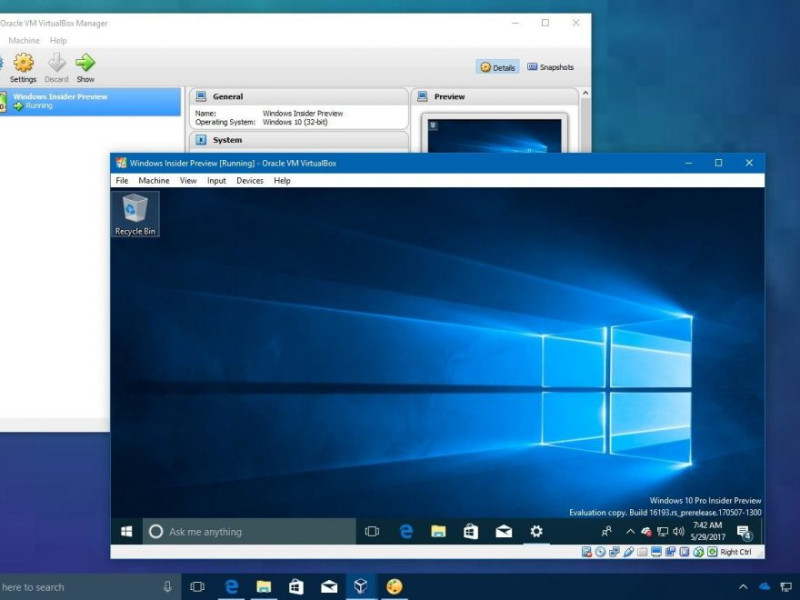Click microphone icon in host search box
Viewport: 800px width, 600px height.
click(167, 587)
